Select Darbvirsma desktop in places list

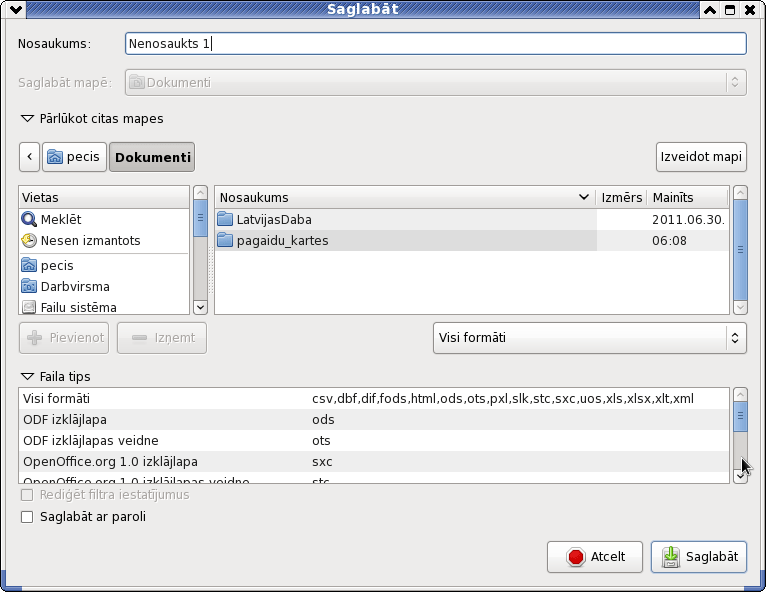point(104,286)
